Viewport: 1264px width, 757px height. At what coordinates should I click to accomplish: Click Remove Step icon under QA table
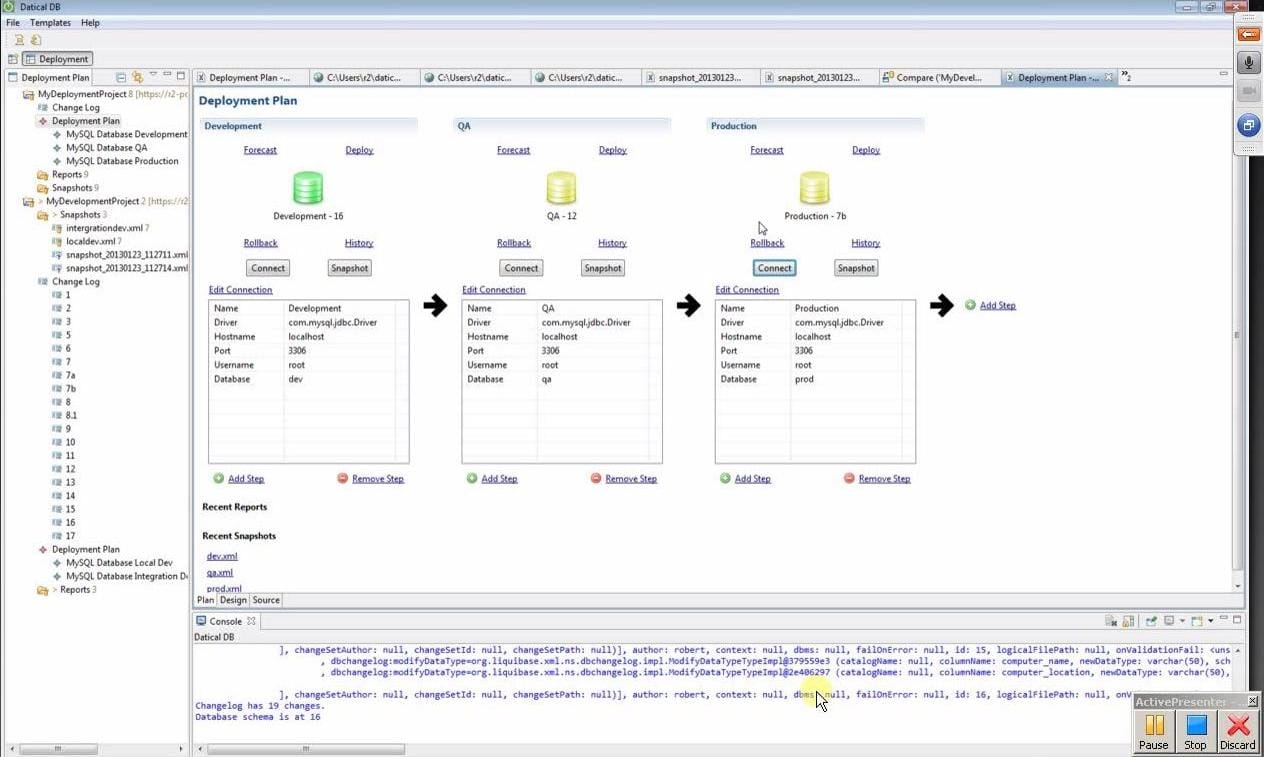596,479
